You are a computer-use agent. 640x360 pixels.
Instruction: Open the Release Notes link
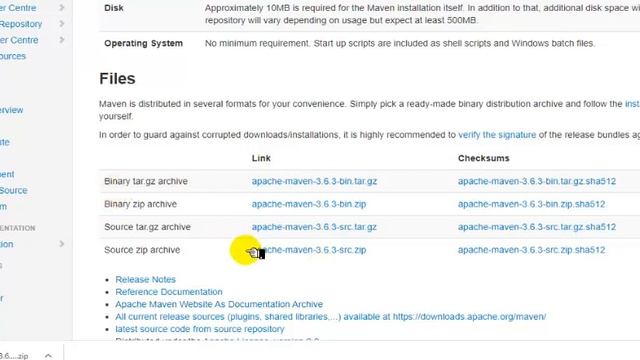(145, 280)
